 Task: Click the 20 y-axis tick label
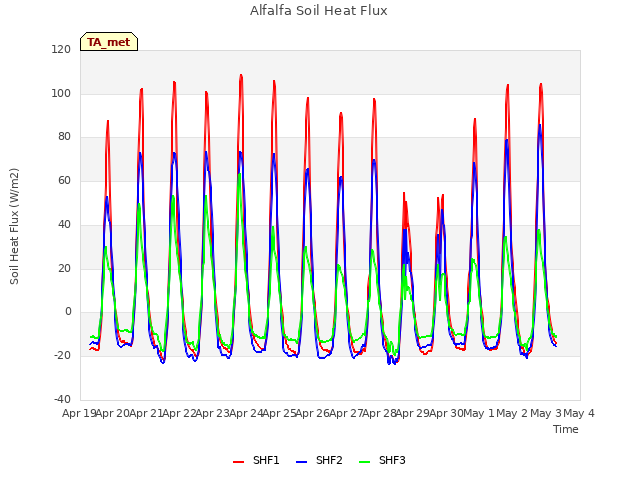click(x=64, y=268)
